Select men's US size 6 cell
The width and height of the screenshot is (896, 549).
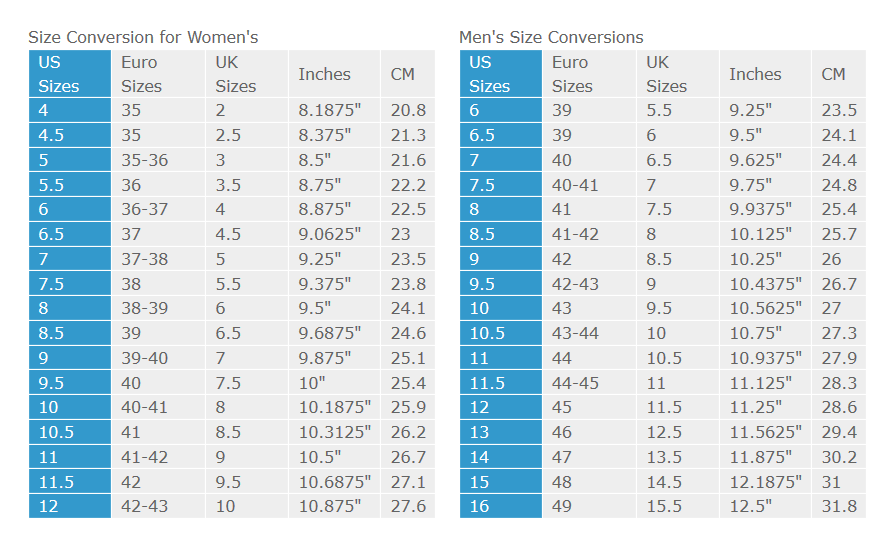pyautogui.click(x=500, y=111)
